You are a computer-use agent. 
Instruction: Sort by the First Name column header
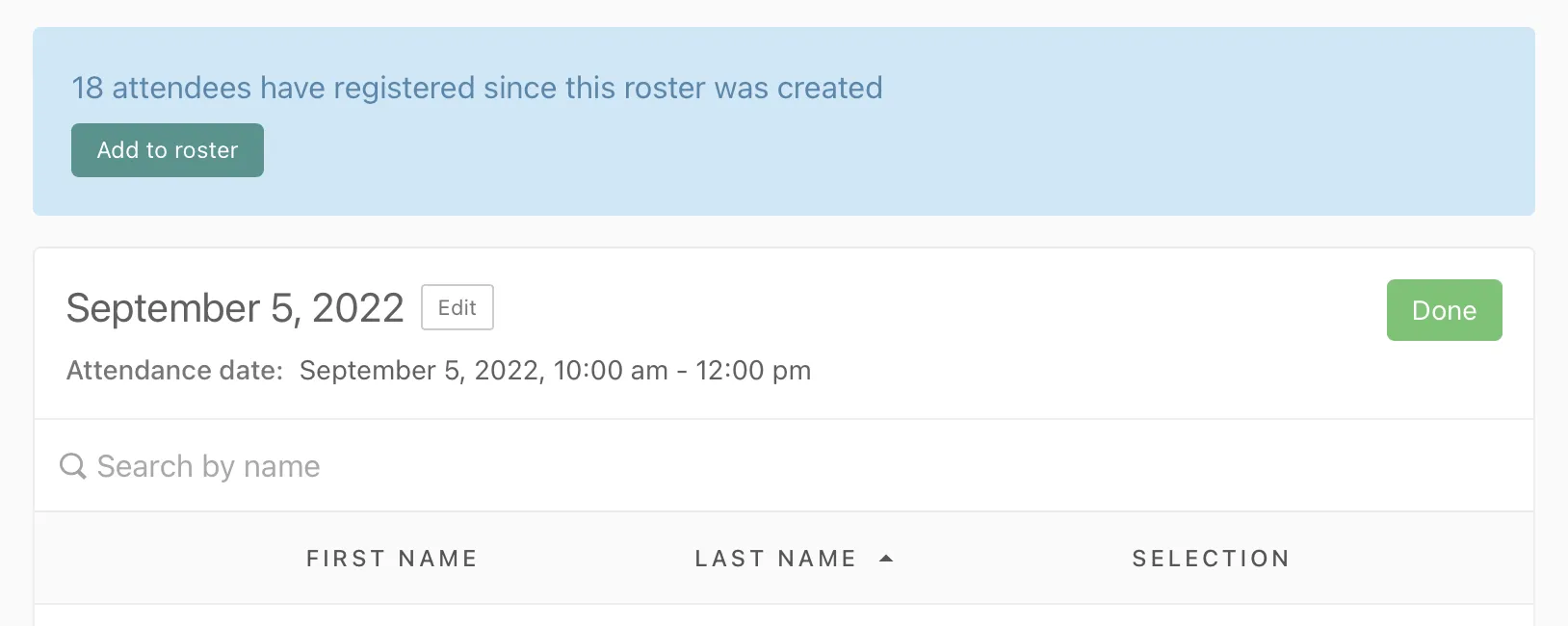click(391, 559)
